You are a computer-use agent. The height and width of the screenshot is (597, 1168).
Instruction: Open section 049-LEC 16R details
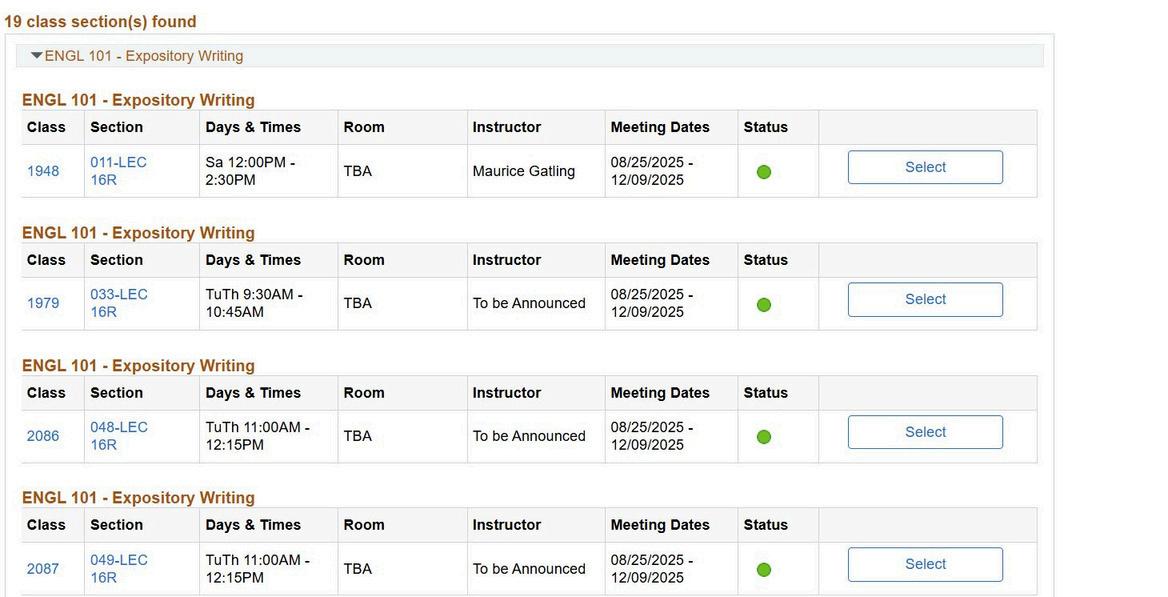click(118, 569)
